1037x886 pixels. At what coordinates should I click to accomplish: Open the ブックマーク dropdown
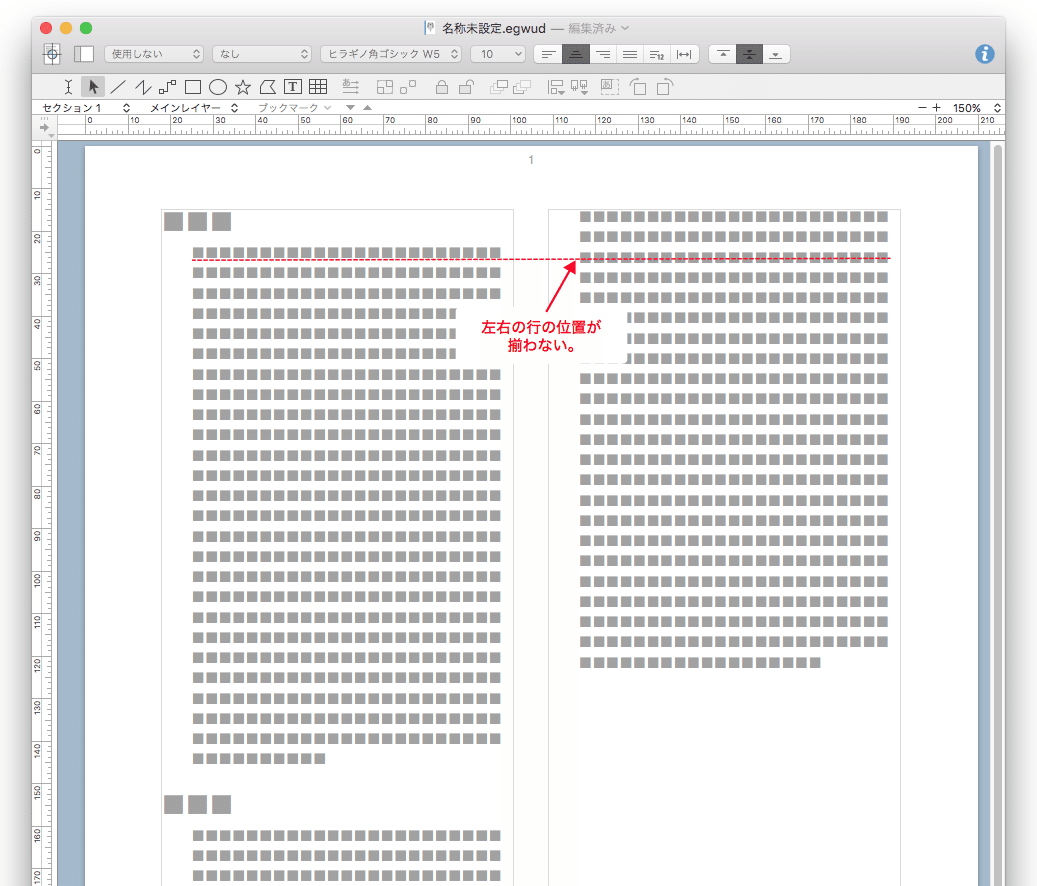[294, 108]
